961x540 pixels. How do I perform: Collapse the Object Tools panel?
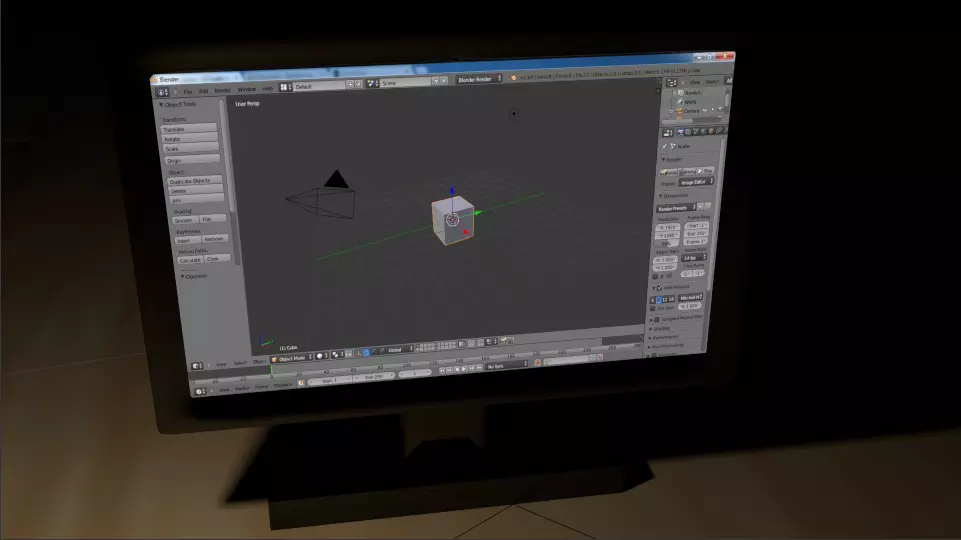pyautogui.click(x=177, y=105)
